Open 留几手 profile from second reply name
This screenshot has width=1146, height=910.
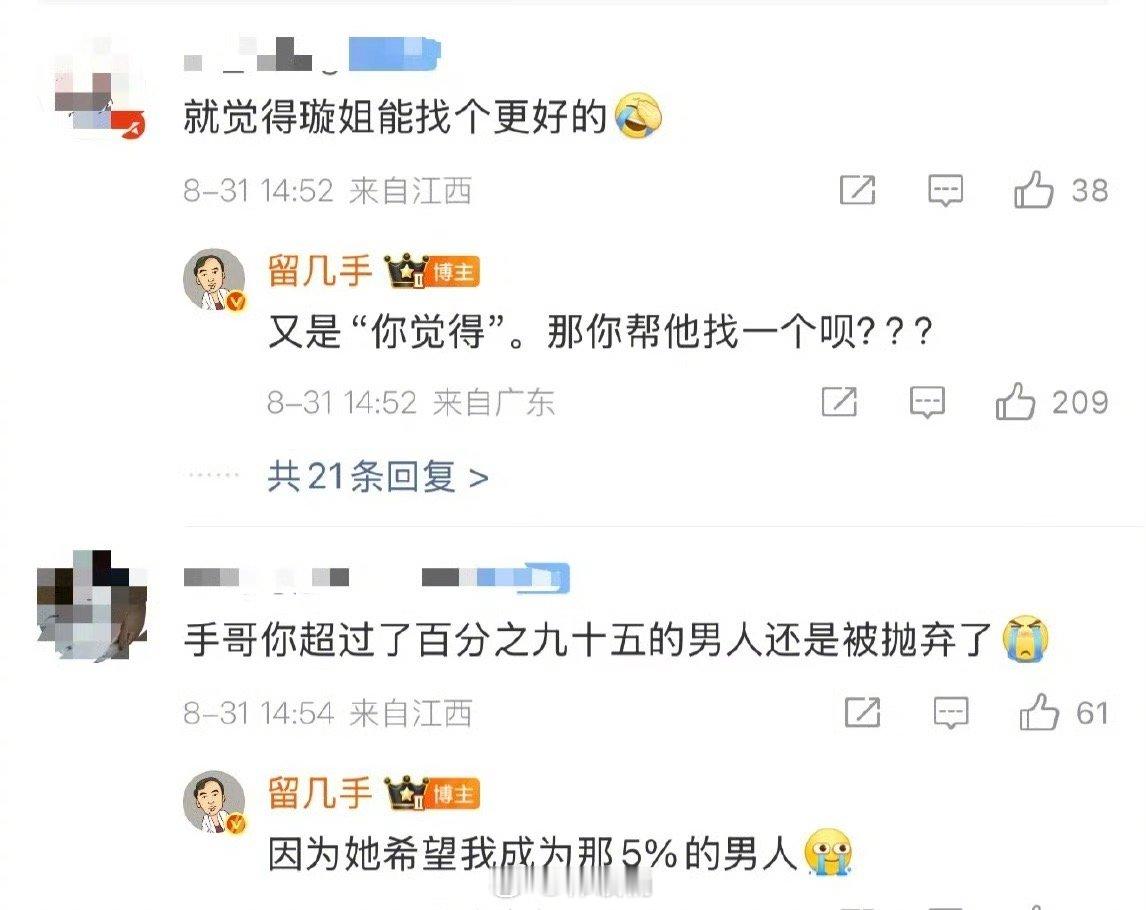tap(319, 793)
